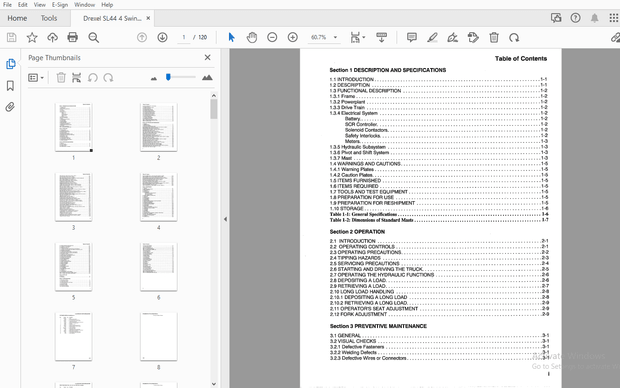Click the stamp tool icon
Viewport: 620px width, 388px height.
473,38
